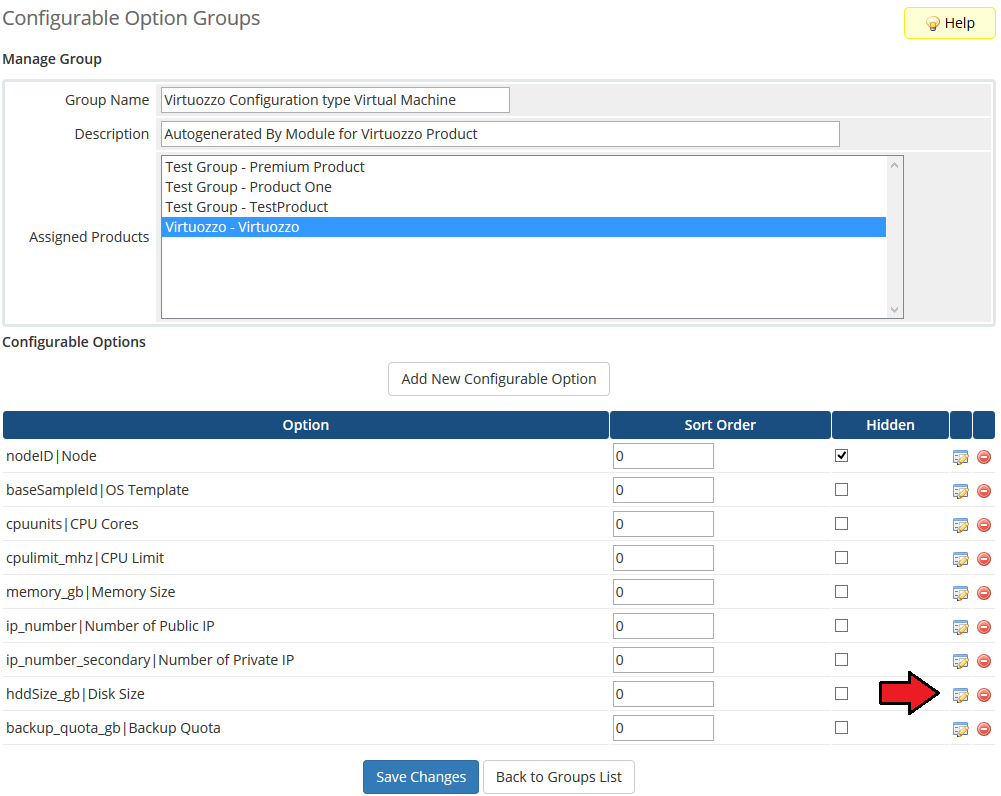The image size is (1001, 796).
Task: Delete the baseSampleId|OS Template option
Action: (x=984, y=491)
